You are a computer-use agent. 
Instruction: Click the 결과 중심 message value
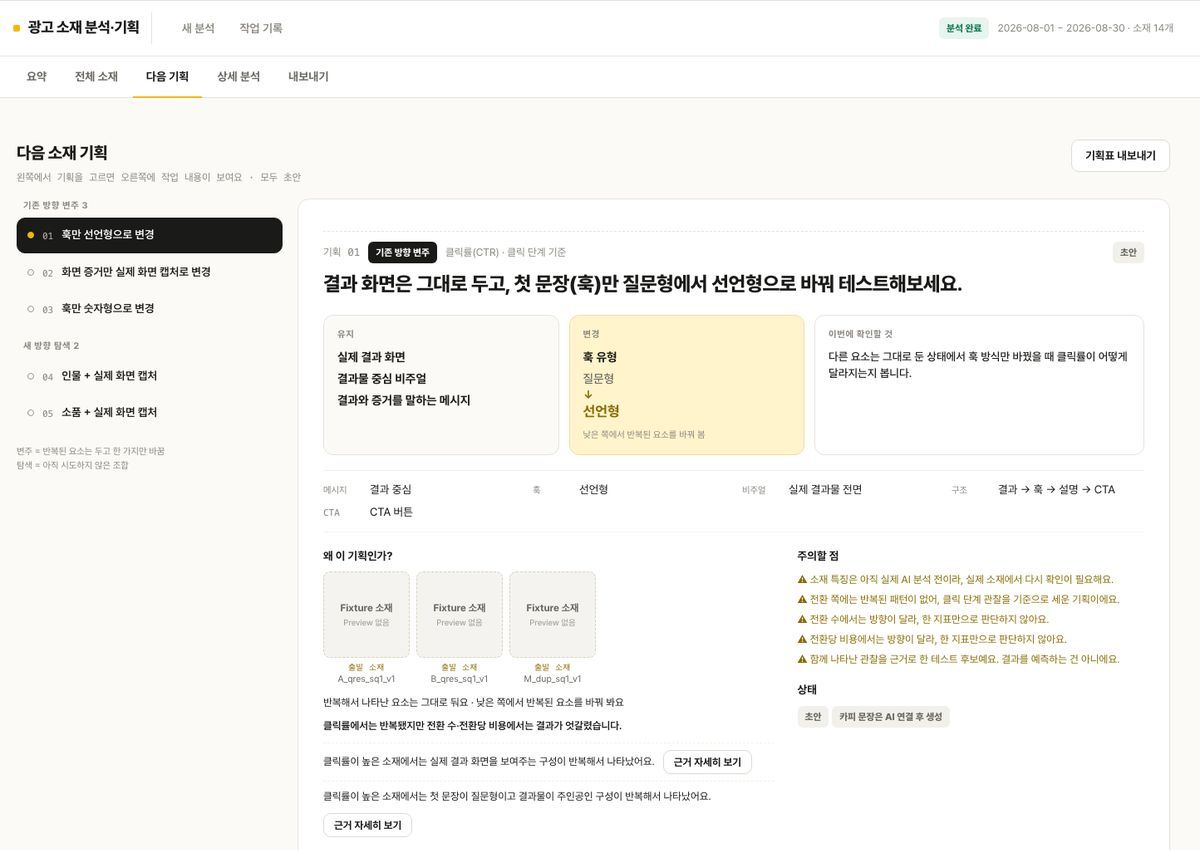click(x=390, y=490)
